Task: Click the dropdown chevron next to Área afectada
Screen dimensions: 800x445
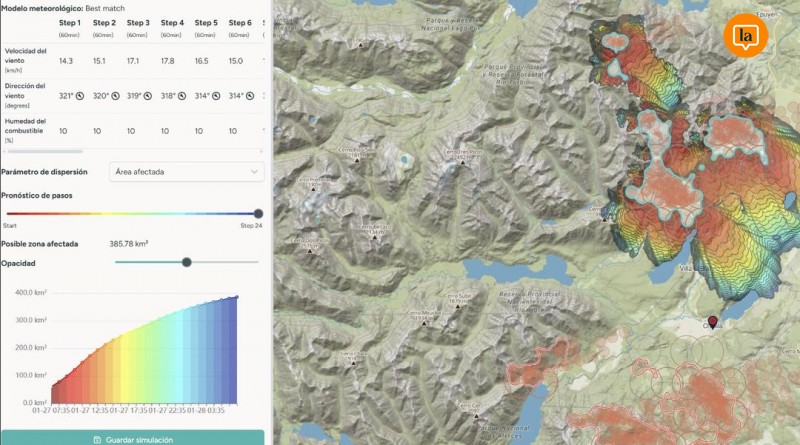Action: tap(252, 172)
